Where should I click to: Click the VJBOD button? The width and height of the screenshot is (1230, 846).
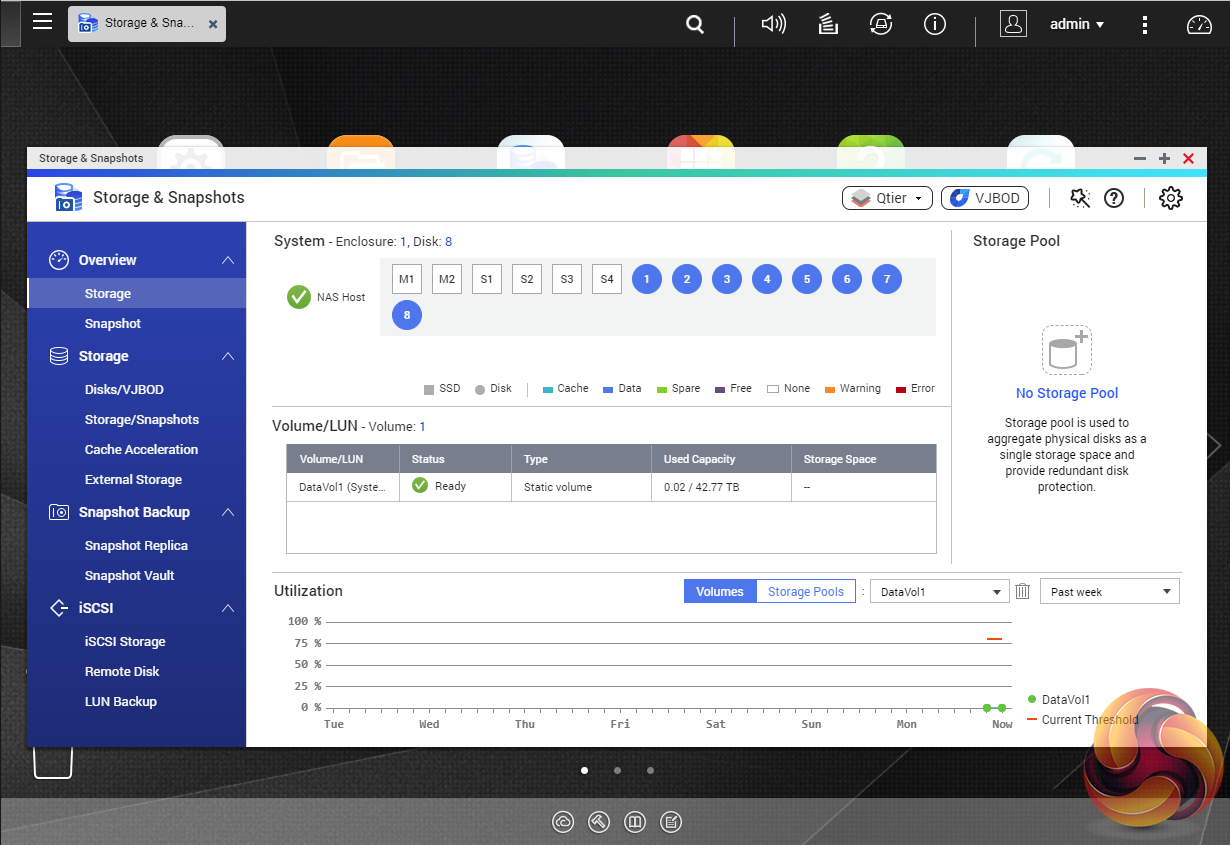click(985, 198)
